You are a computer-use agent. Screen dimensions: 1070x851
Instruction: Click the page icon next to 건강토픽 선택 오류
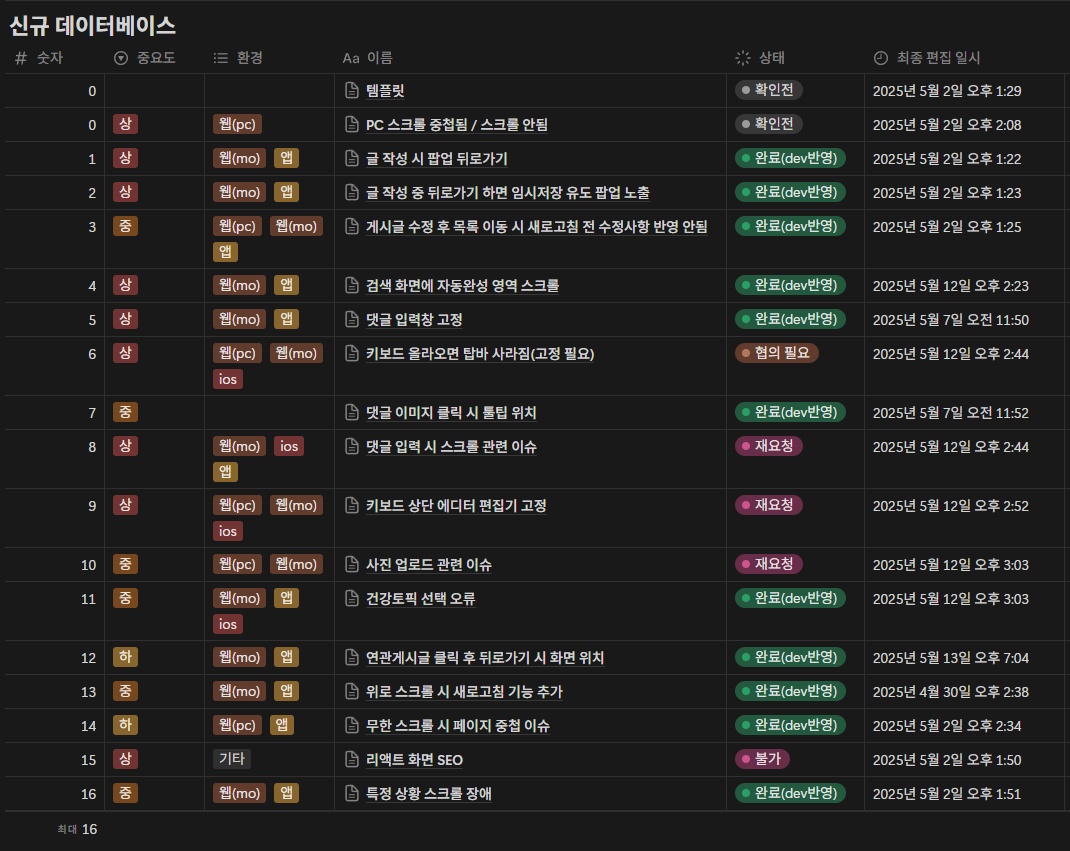[x=352, y=599]
